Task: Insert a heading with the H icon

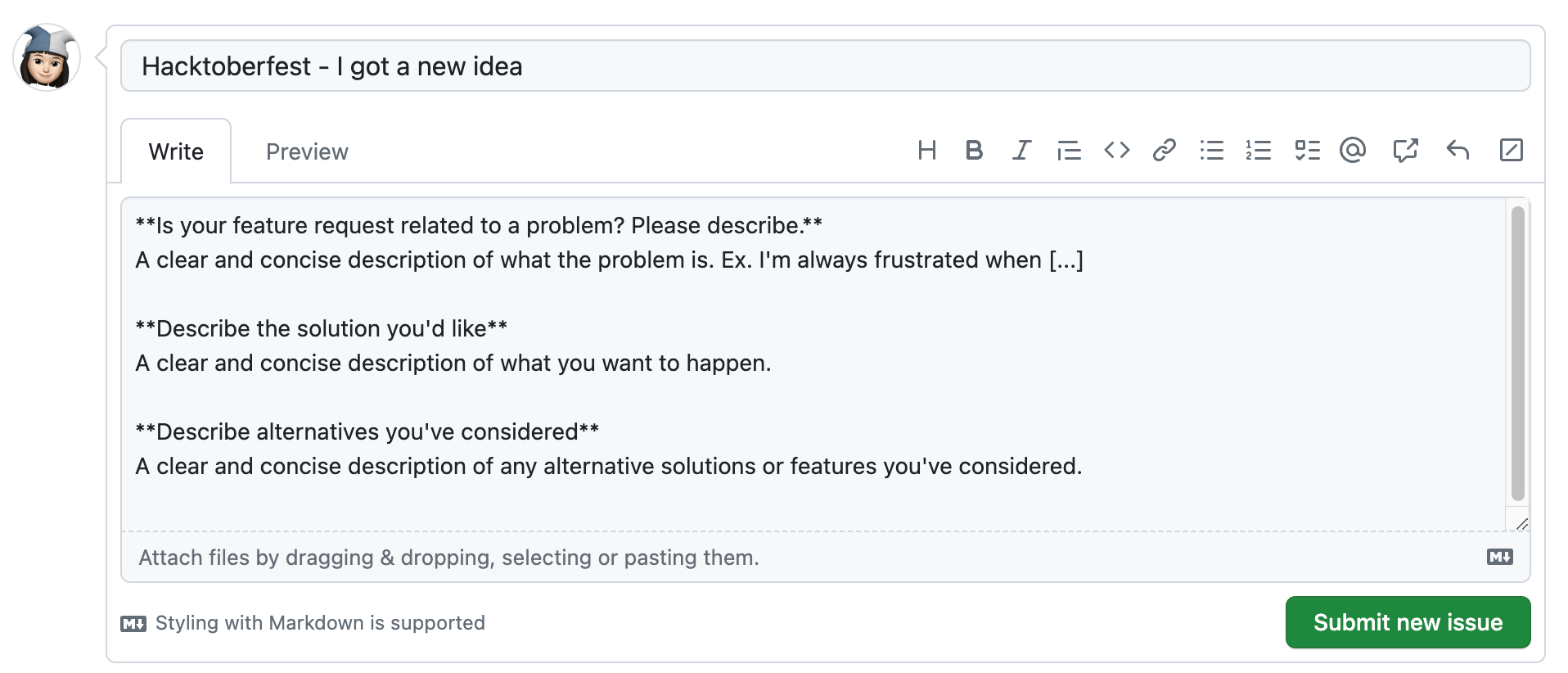Action: click(926, 151)
